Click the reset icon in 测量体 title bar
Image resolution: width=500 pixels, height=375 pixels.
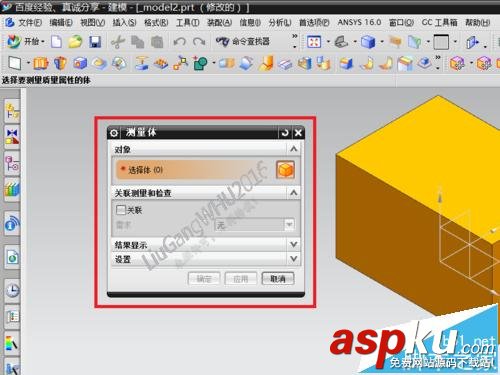[285, 133]
